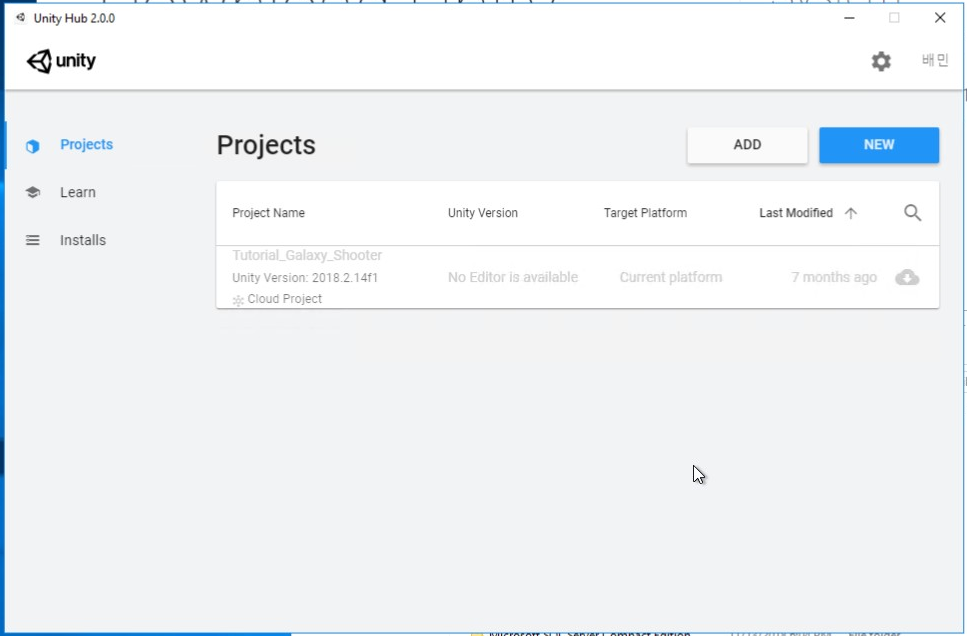Click the Current platform target selector
Image resolution: width=967 pixels, height=636 pixels.
671,278
